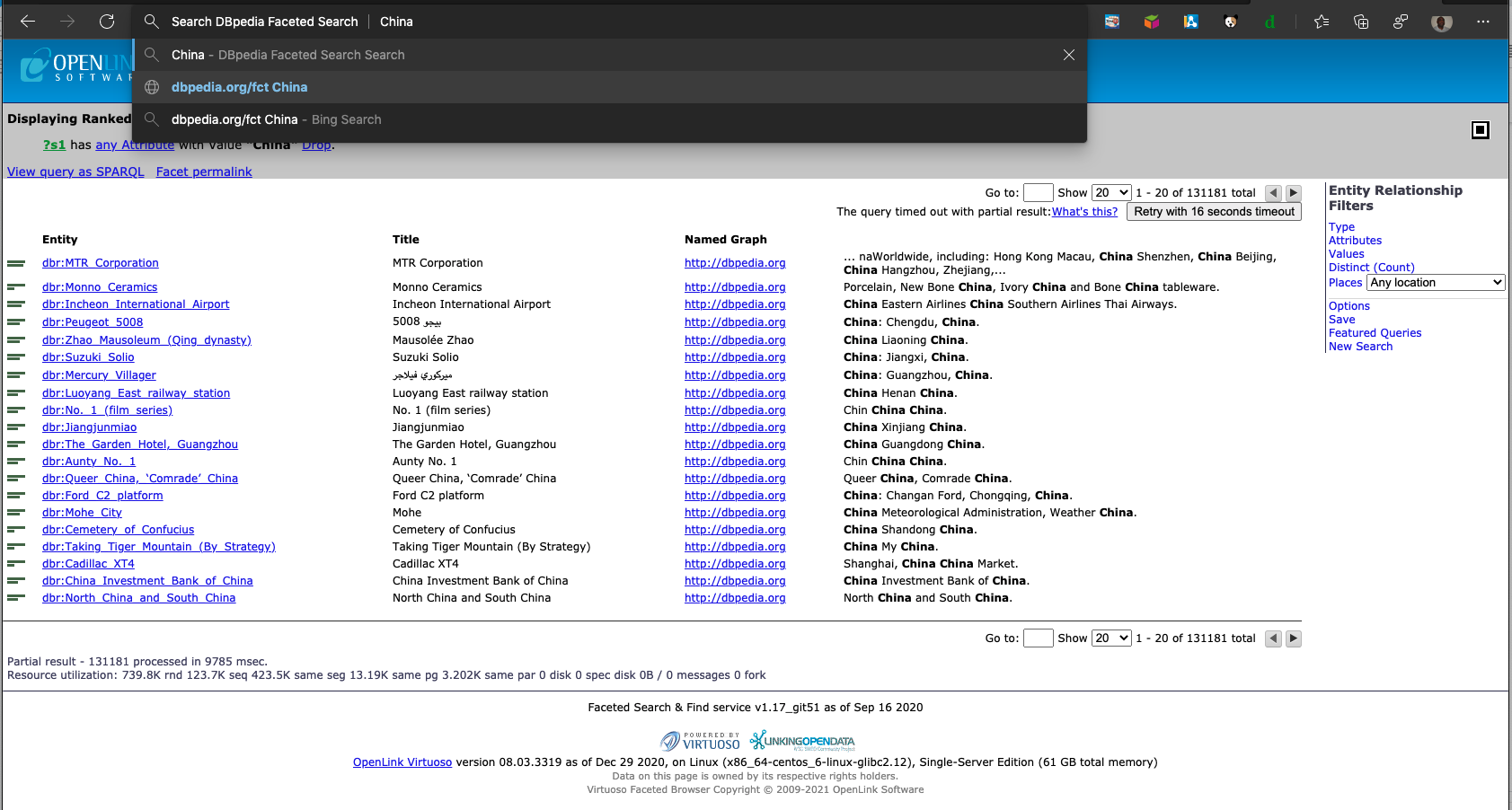The height and width of the screenshot is (810, 1512).
Task: Go to previous results page using top arrow
Action: click(1273, 193)
